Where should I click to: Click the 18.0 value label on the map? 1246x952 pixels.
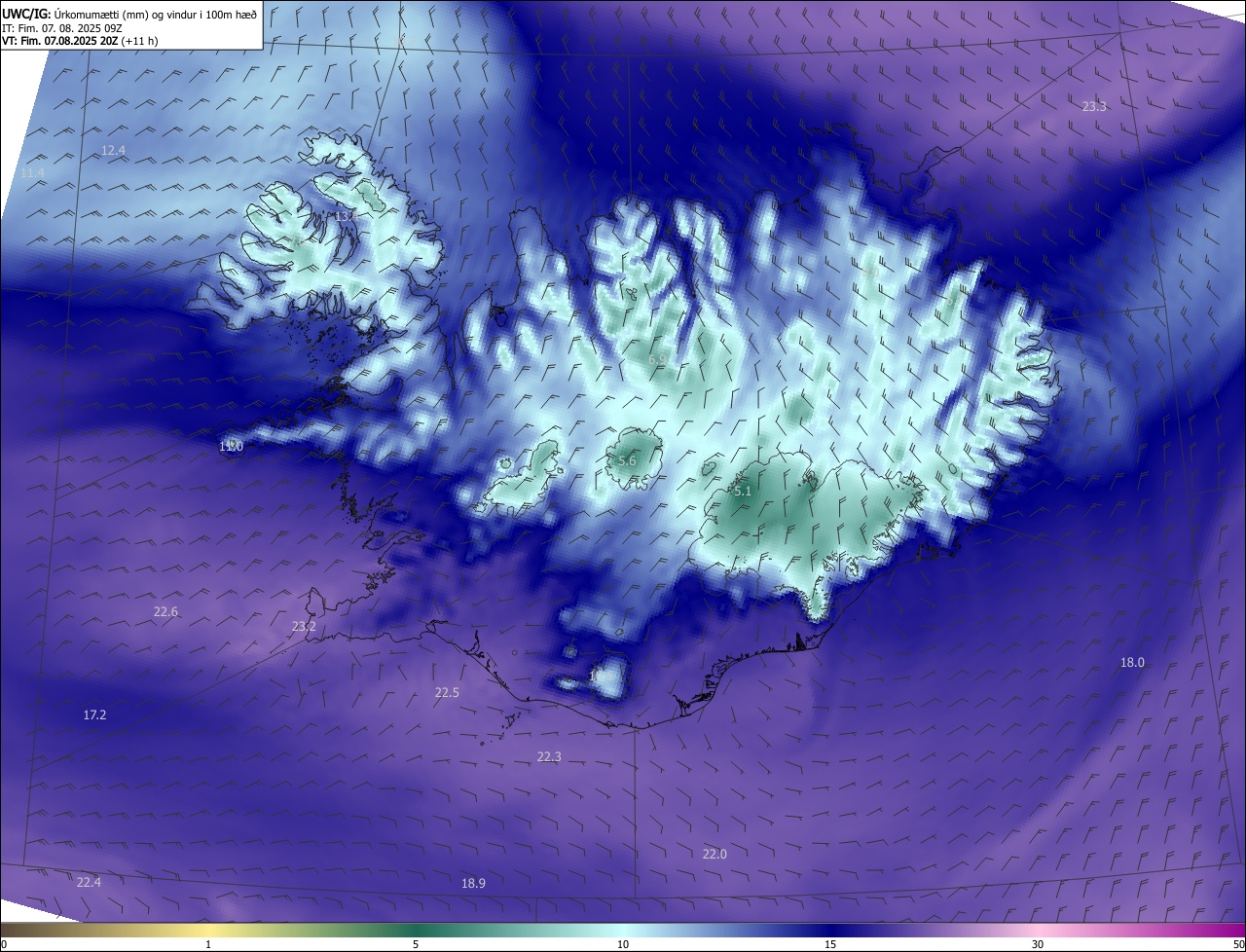point(1132,662)
